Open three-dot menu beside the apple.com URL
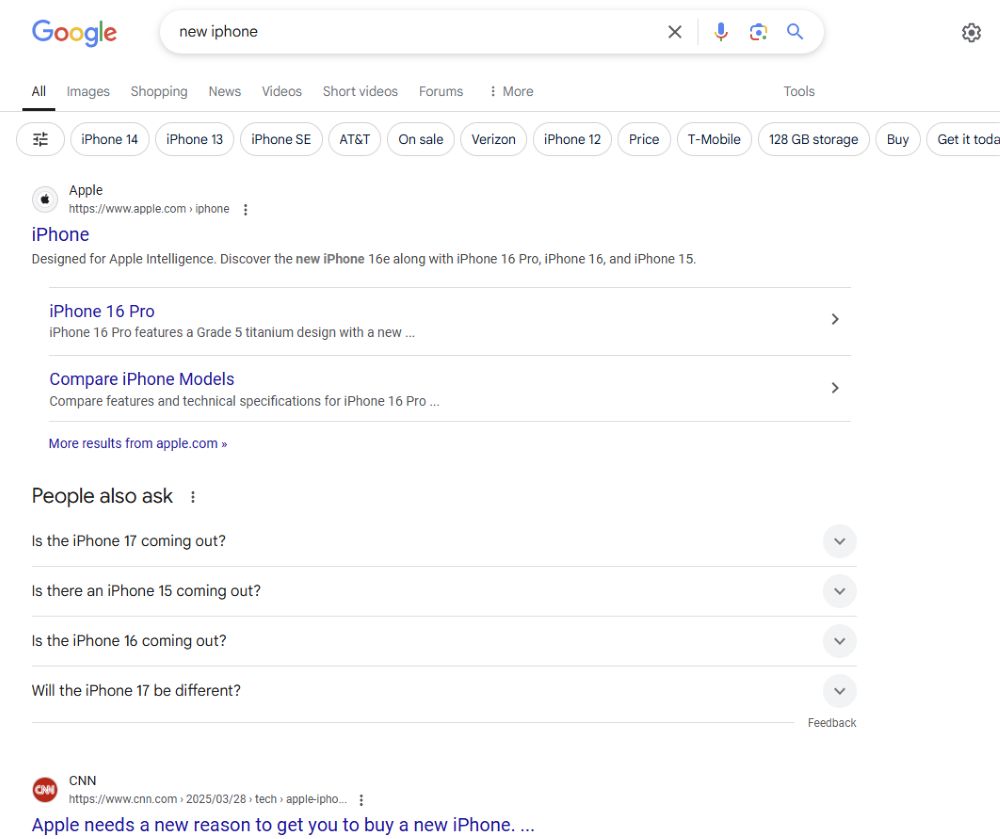Image resolution: width=1000 pixels, height=839 pixels. (x=246, y=209)
